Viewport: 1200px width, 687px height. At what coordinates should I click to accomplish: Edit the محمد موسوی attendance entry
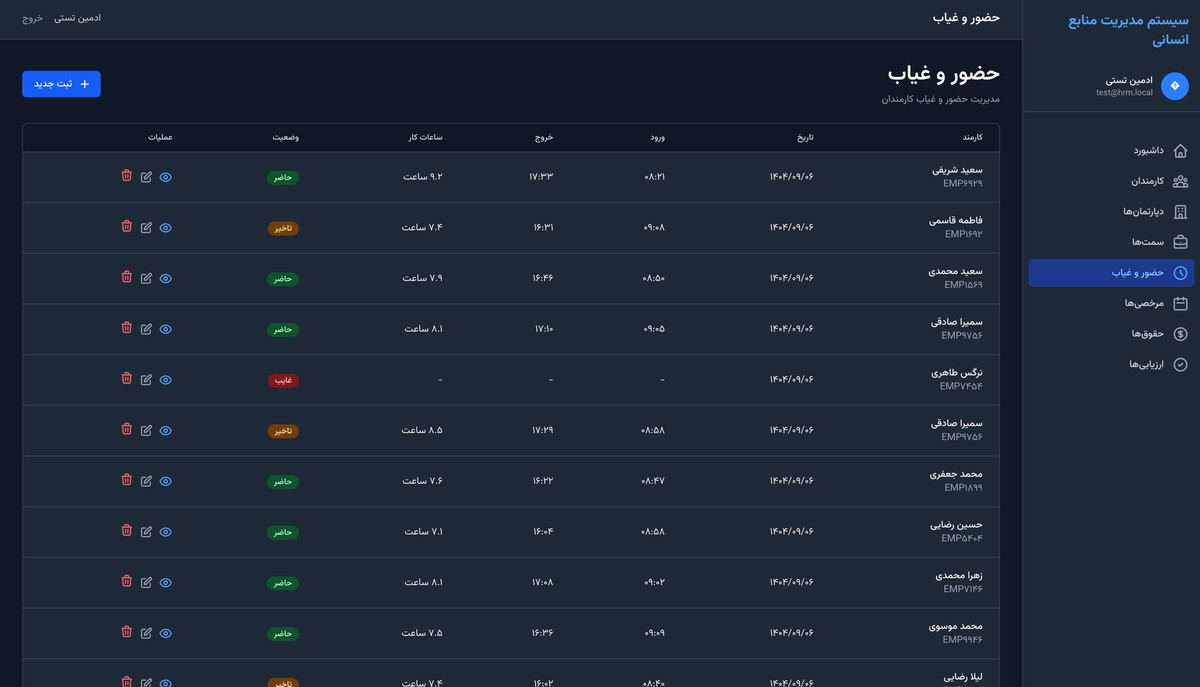pyautogui.click(x=147, y=633)
